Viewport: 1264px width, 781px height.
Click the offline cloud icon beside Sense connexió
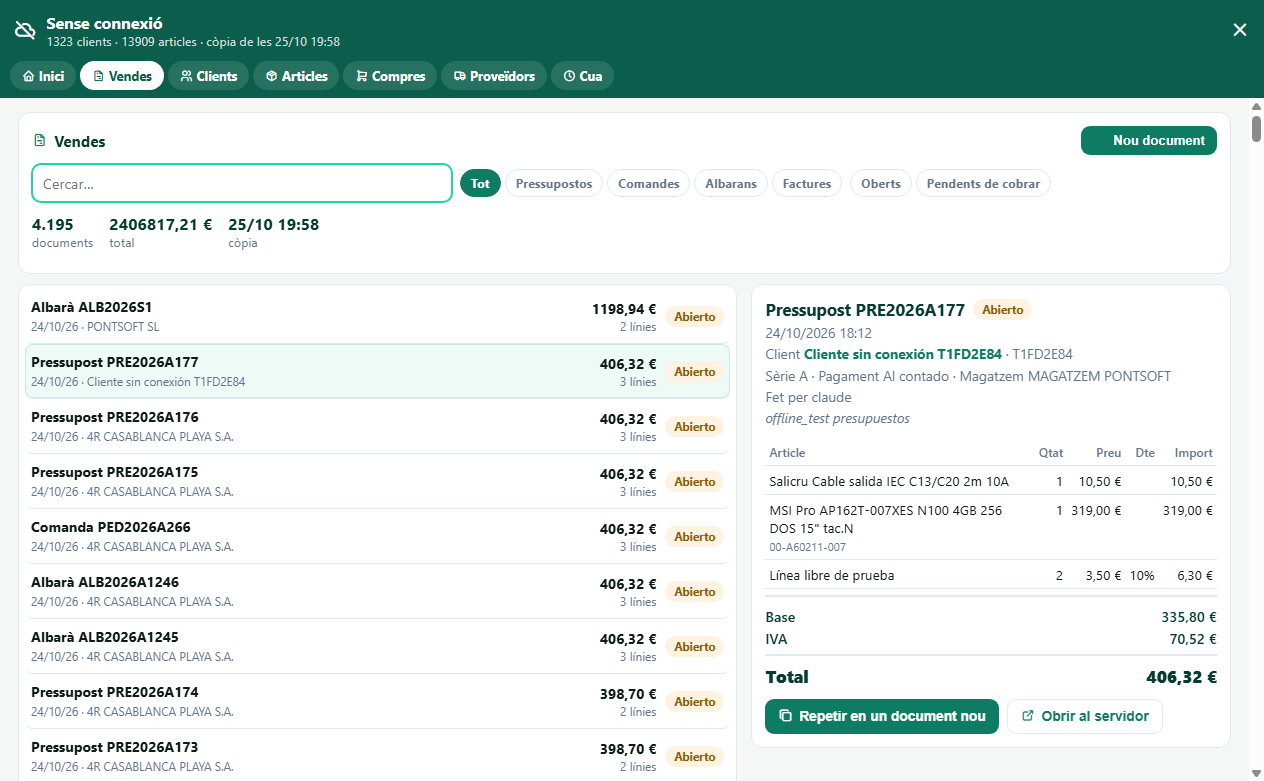pyautogui.click(x=25, y=31)
